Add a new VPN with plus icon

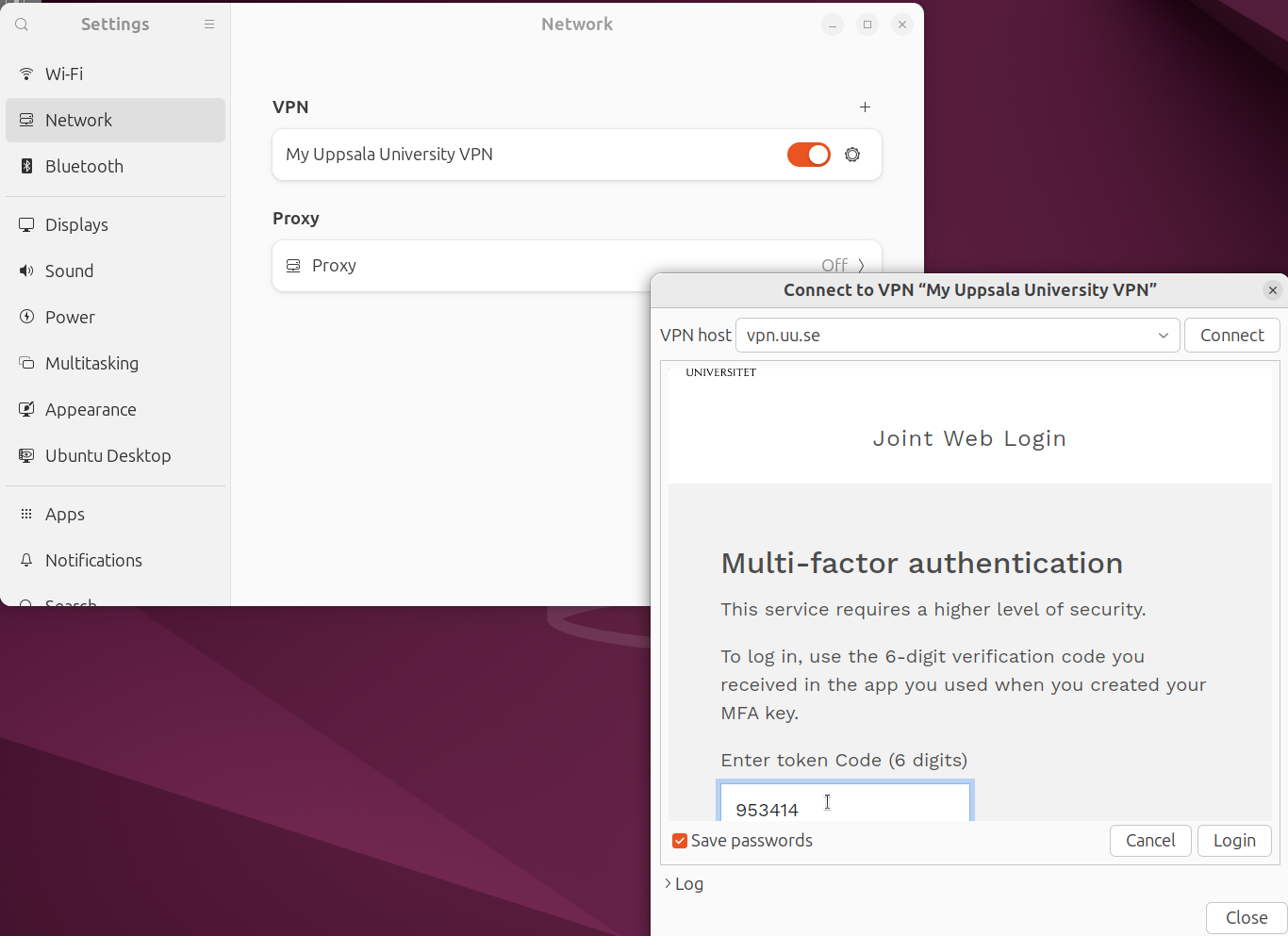coord(865,107)
